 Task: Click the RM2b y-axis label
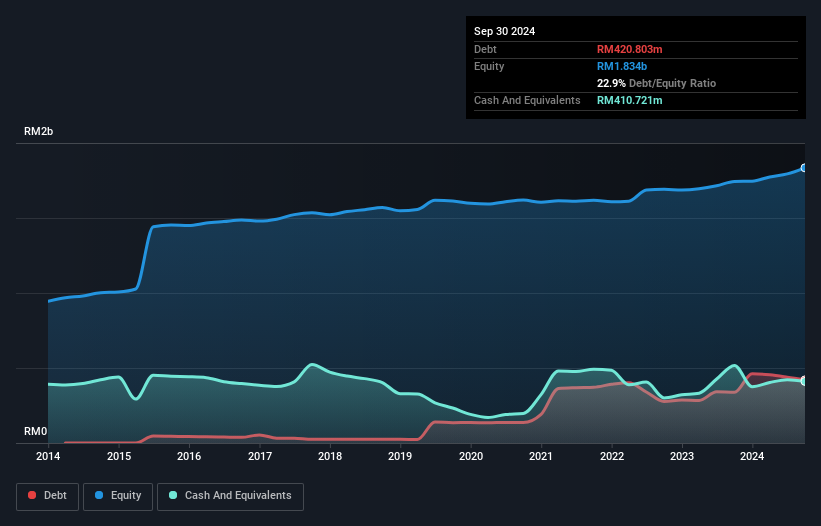(x=38, y=131)
